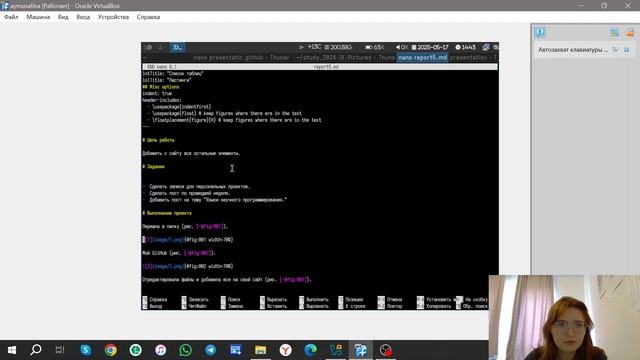This screenshot has width=640, height=360.
Task: Place cursor on the '# Задание' heading
Action: pos(153,167)
